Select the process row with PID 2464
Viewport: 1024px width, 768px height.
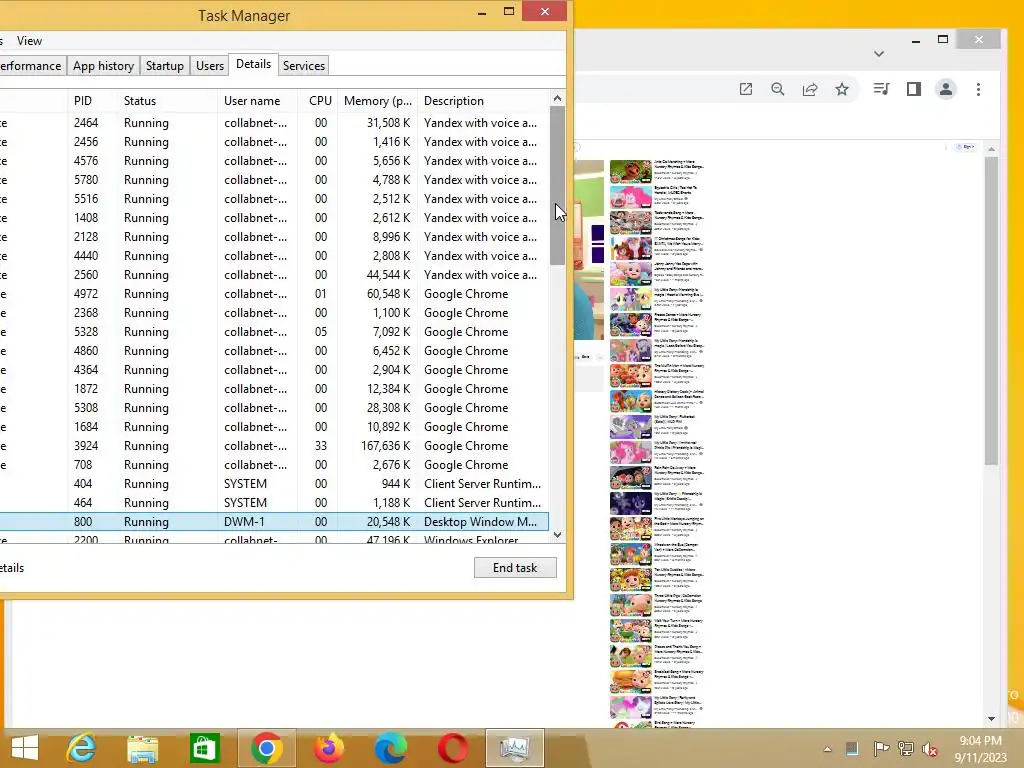coord(274,123)
